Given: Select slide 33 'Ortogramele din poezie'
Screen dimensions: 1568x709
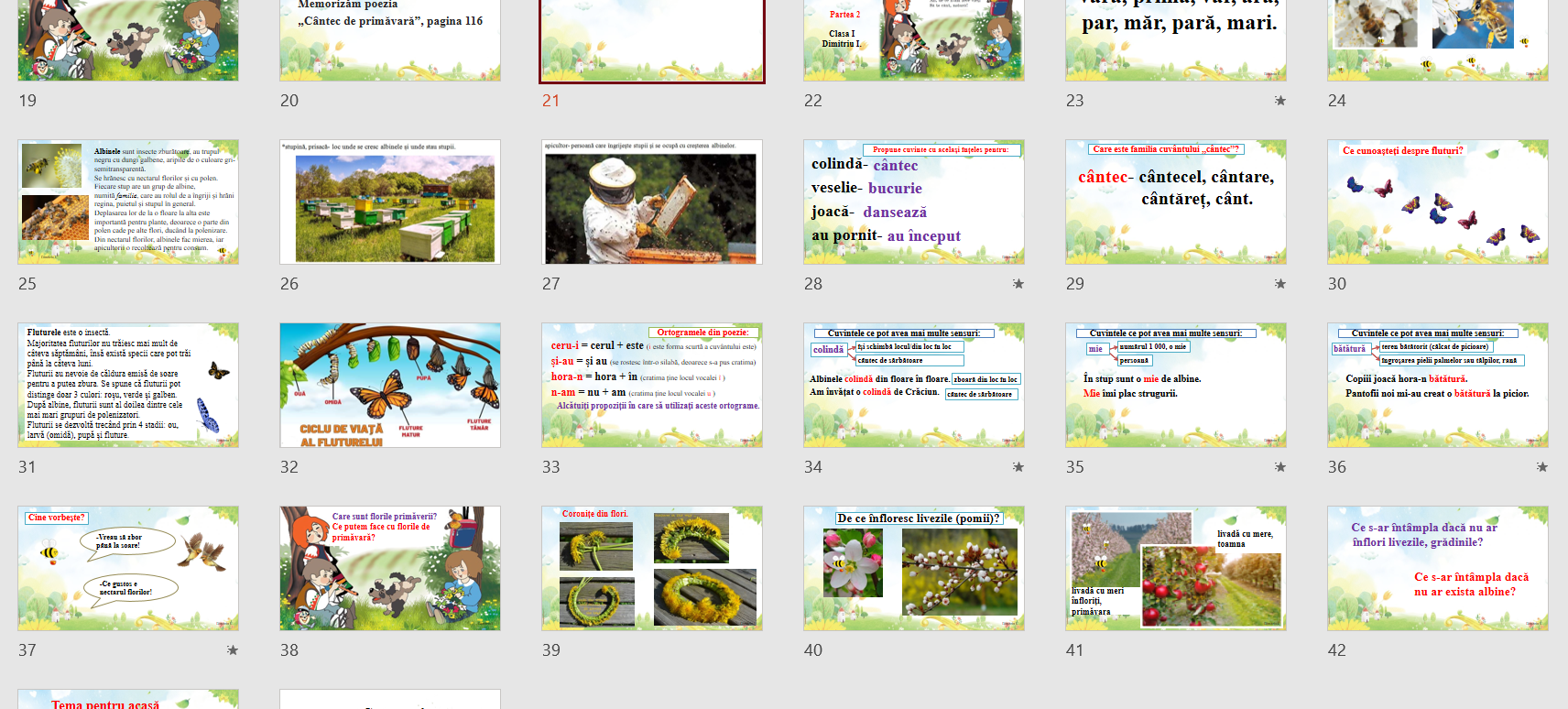Looking at the screenshot, I should [x=651, y=385].
